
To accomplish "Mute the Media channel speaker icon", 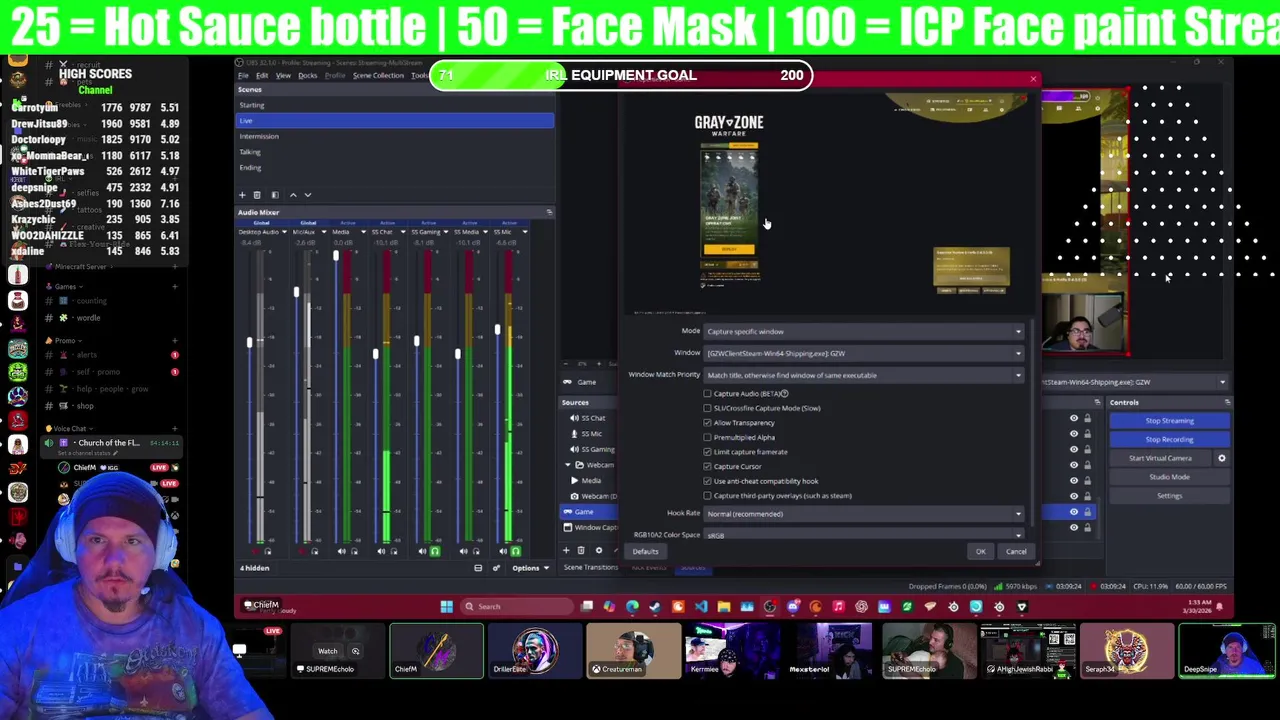I will pyautogui.click(x=342, y=551).
